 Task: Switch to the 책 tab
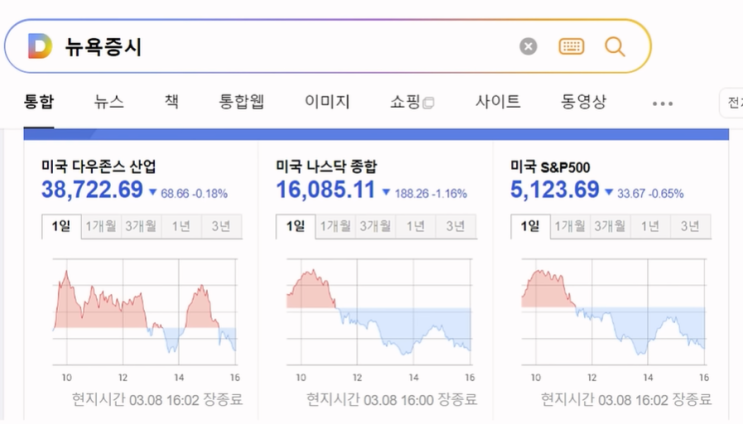coord(172,101)
